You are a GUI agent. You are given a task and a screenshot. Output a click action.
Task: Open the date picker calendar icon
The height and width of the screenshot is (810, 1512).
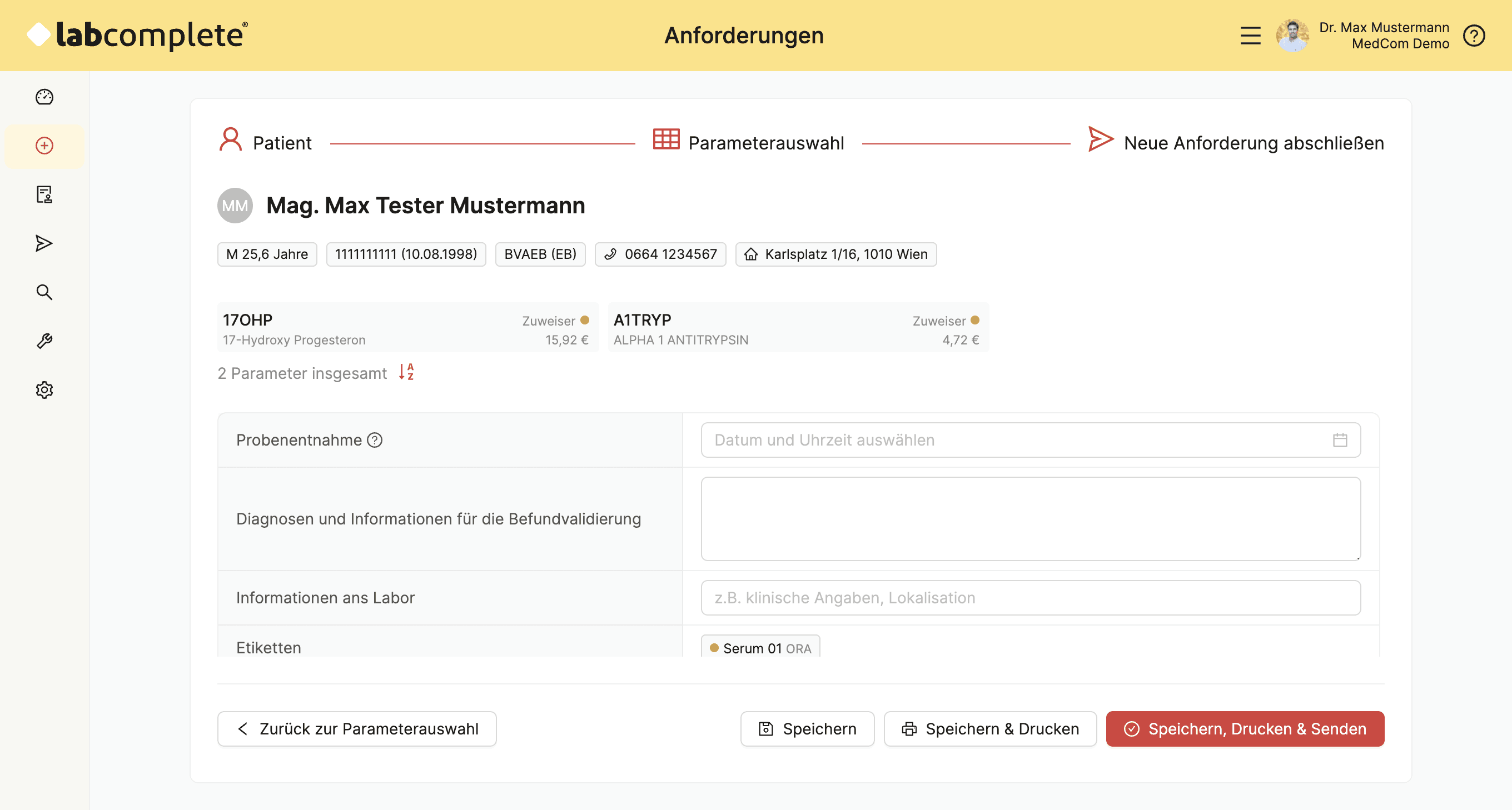1340,439
